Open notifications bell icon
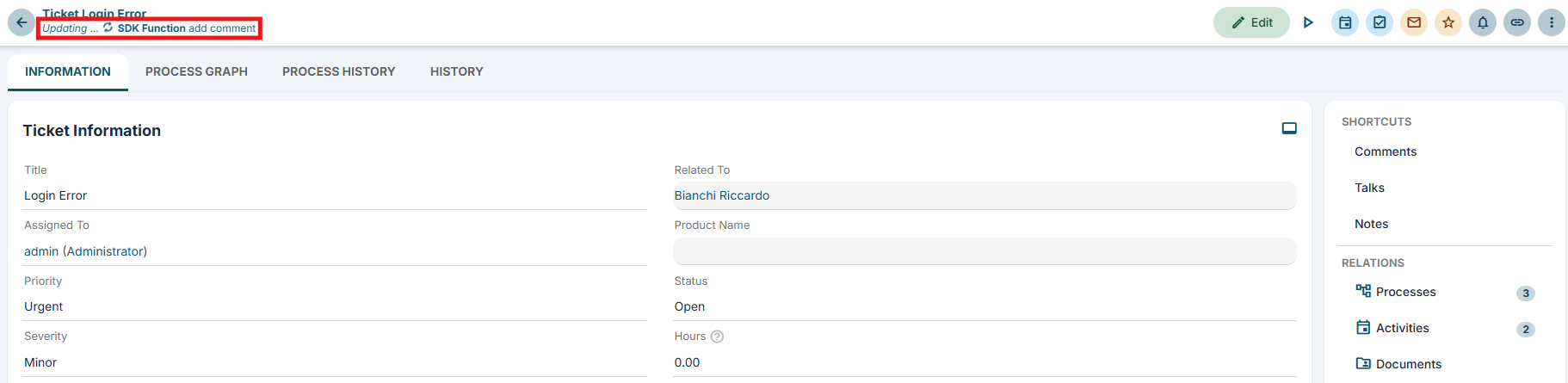 pyautogui.click(x=1483, y=22)
